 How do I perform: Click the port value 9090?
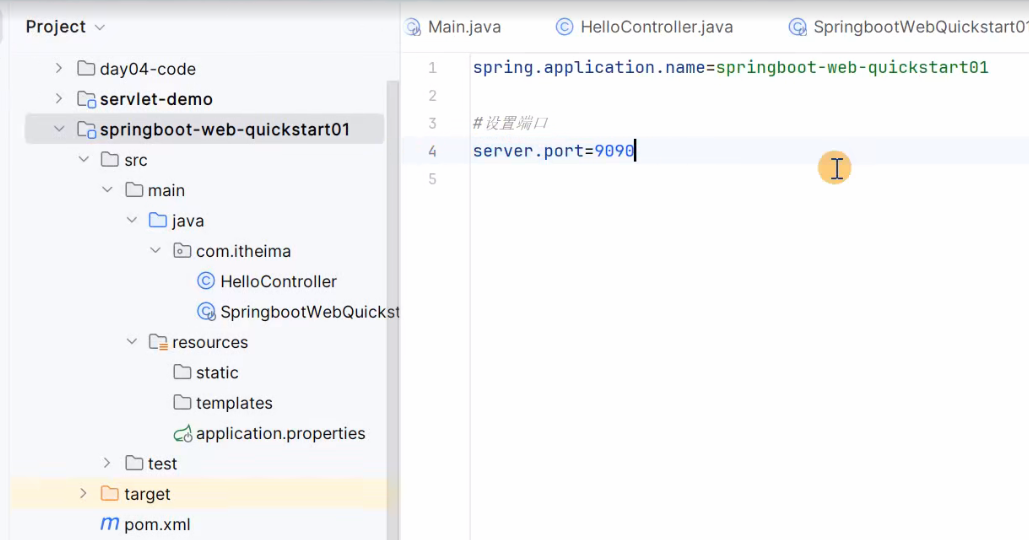(x=614, y=151)
